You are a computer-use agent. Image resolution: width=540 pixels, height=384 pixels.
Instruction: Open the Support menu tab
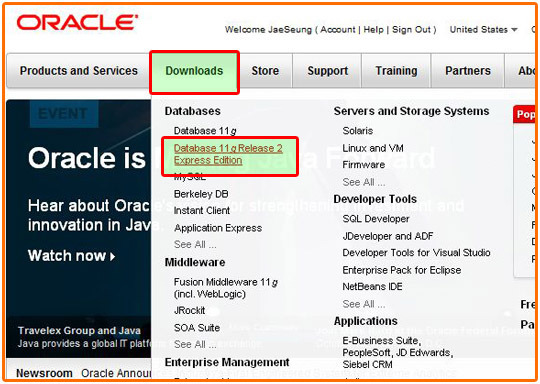click(x=328, y=71)
